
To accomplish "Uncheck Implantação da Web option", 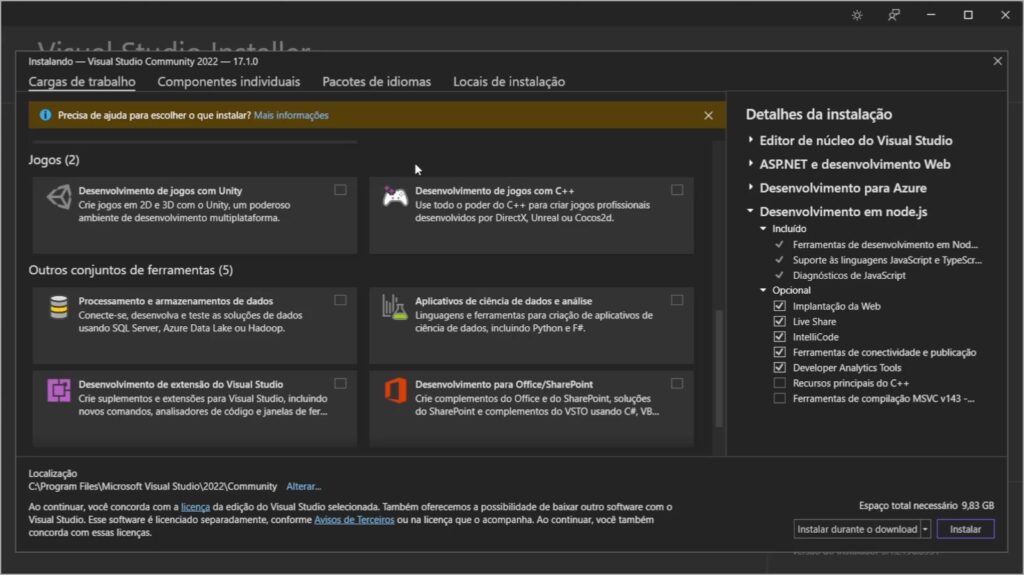I will (x=779, y=306).
